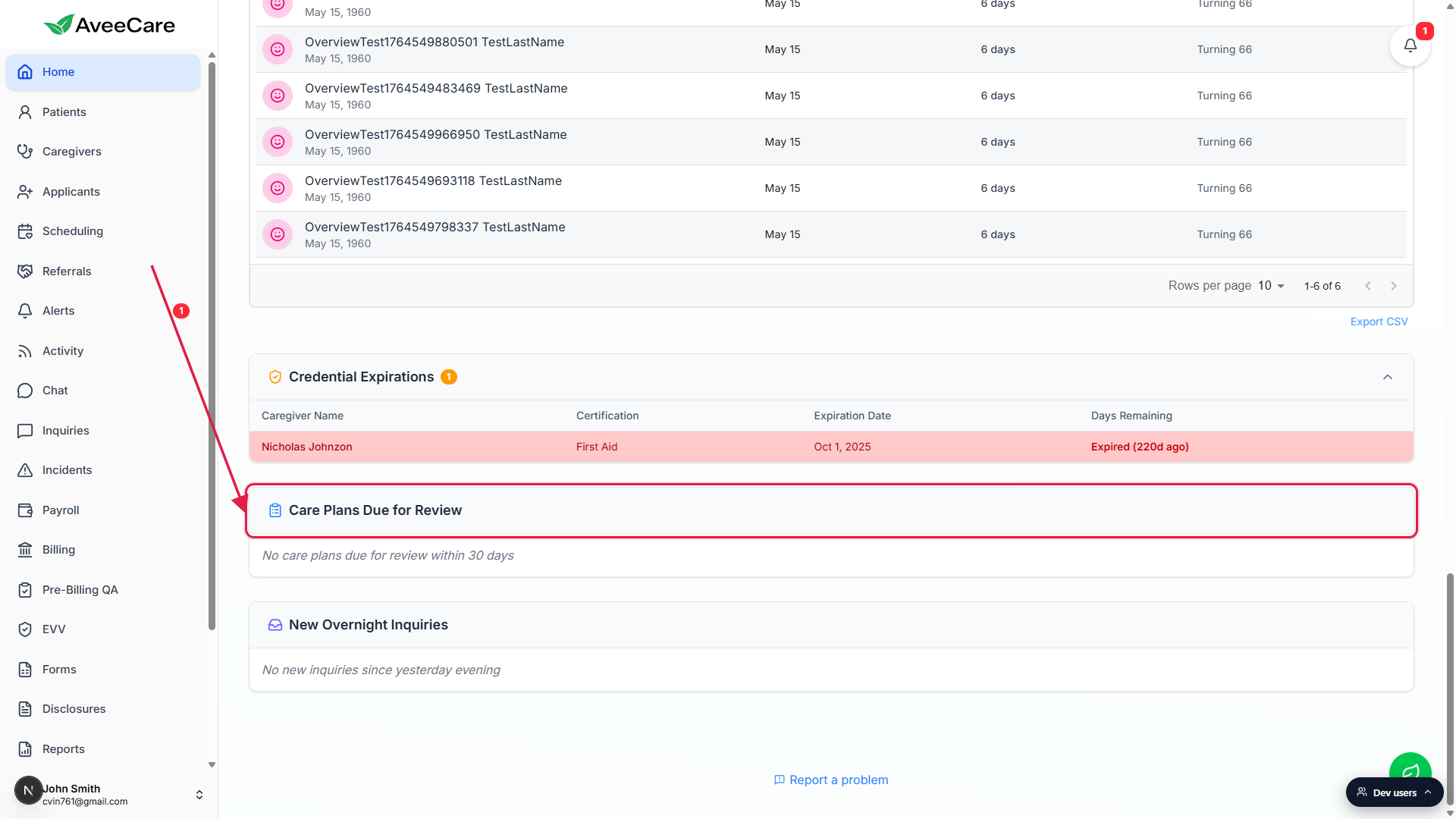Open OverviewTest1764549966950 TestLastName patient
The image size is (1456, 819).
[436, 134]
